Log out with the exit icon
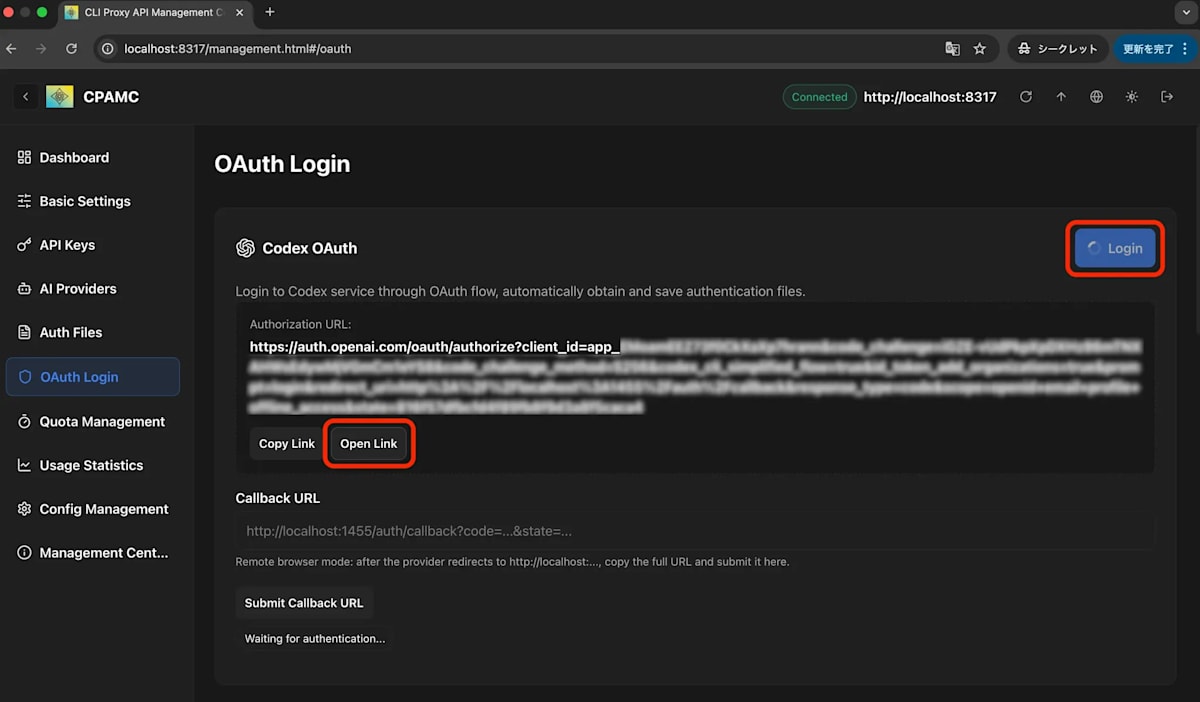Image resolution: width=1200 pixels, height=702 pixels. tap(1167, 97)
